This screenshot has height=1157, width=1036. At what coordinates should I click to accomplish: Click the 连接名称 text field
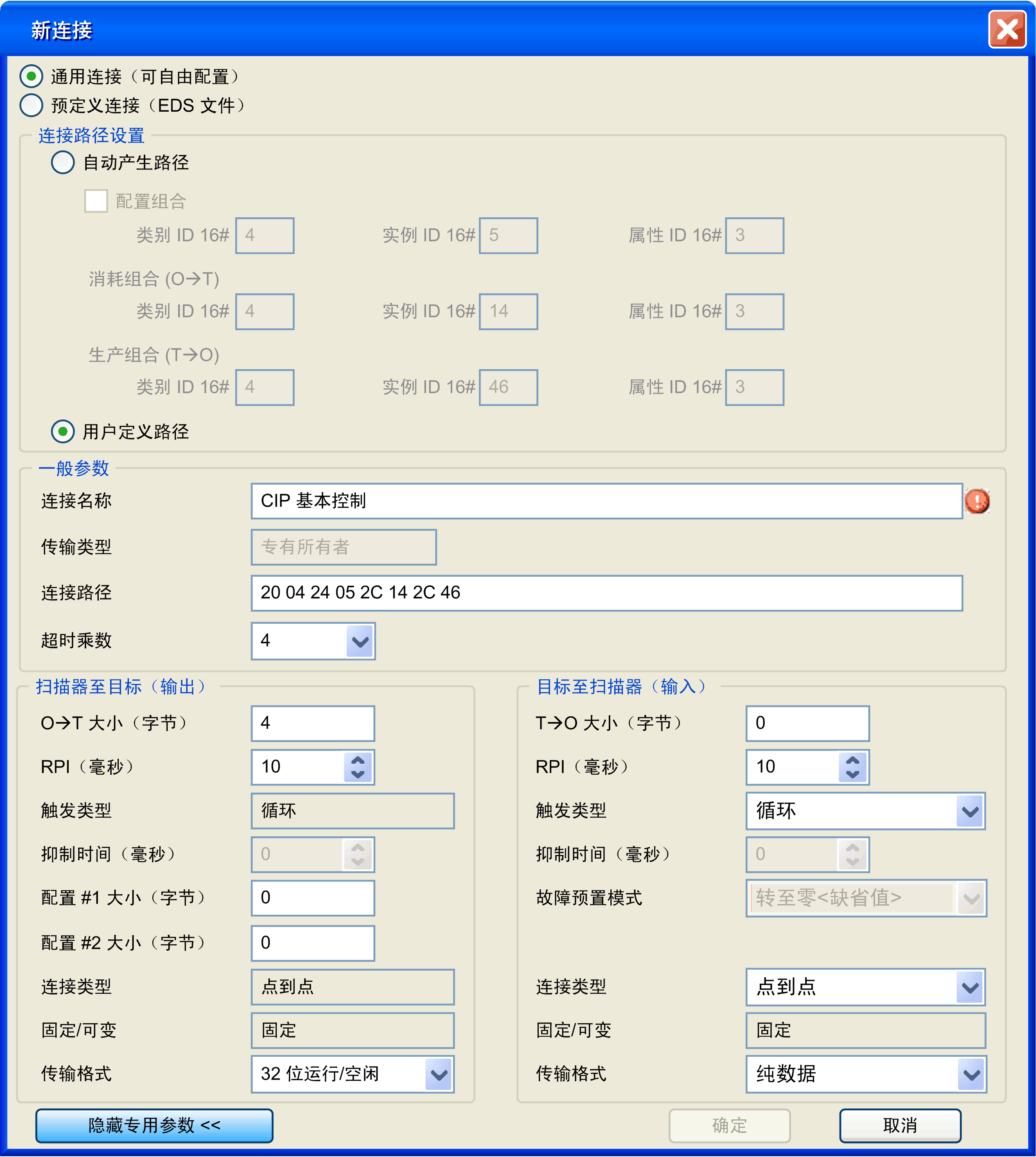tap(606, 501)
